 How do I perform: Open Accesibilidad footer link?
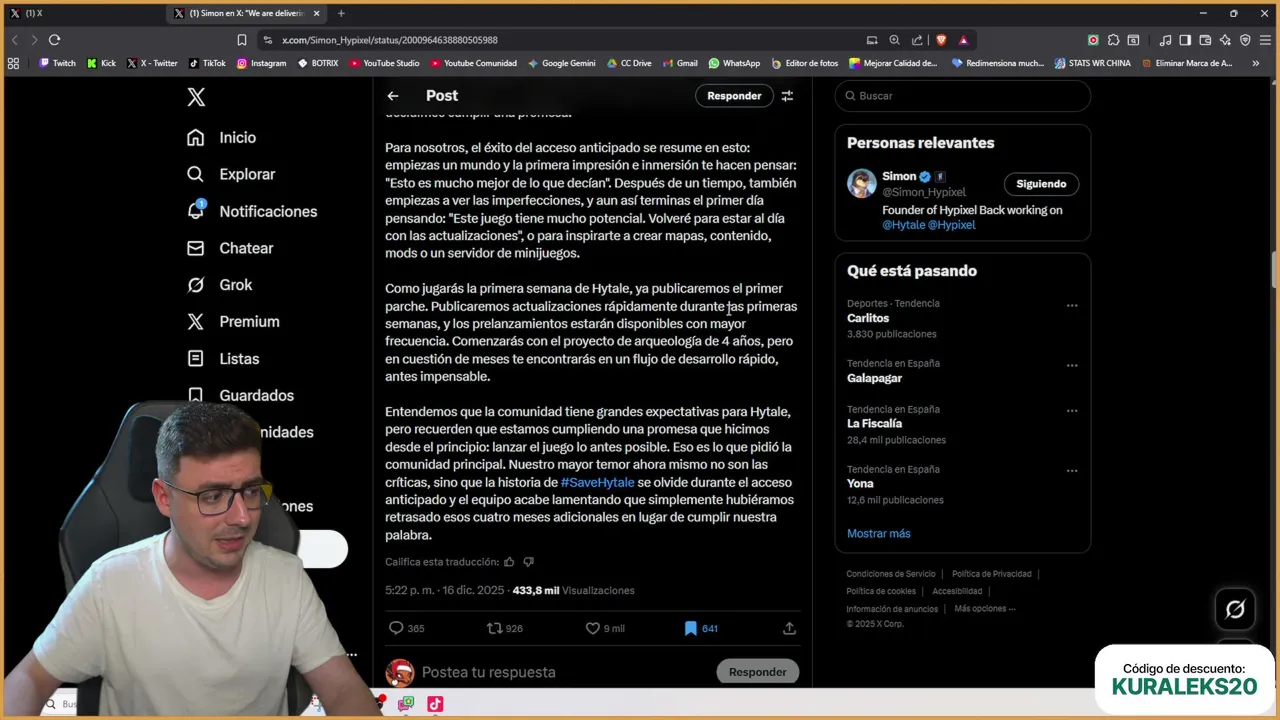point(957,591)
